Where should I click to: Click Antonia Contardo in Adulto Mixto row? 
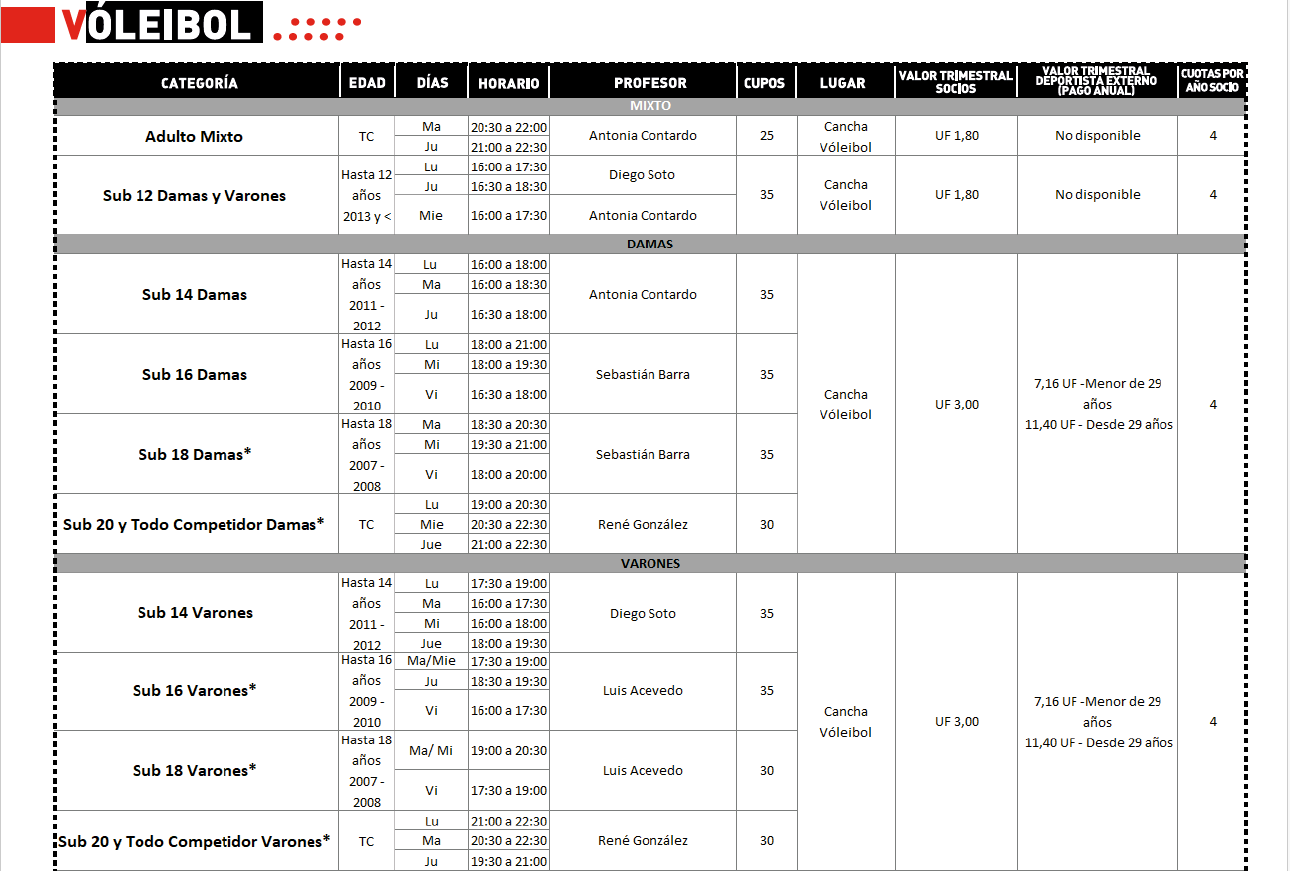[x=642, y=135]
